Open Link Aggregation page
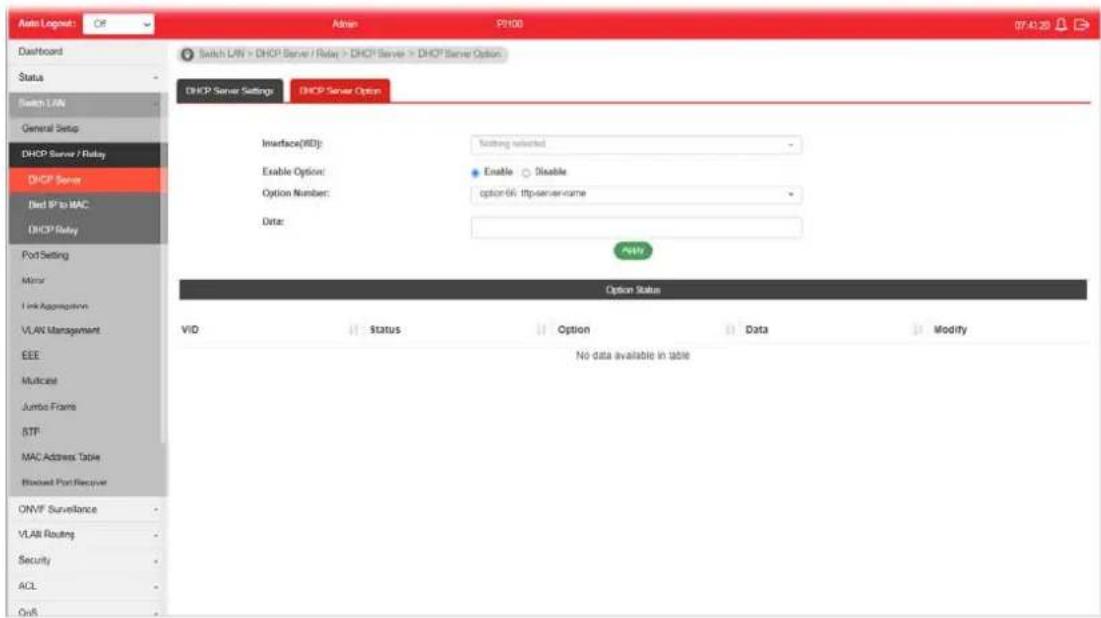Viewport: 1101px width, 618px height. (85, 306)
